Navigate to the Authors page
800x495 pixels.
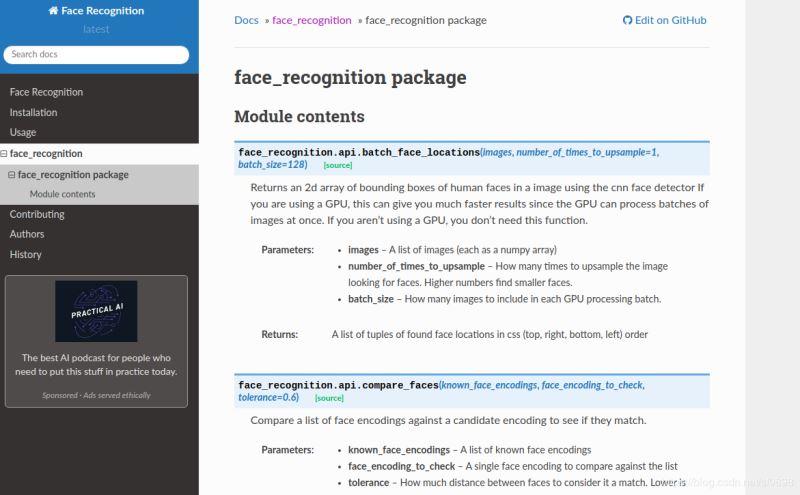27,234
